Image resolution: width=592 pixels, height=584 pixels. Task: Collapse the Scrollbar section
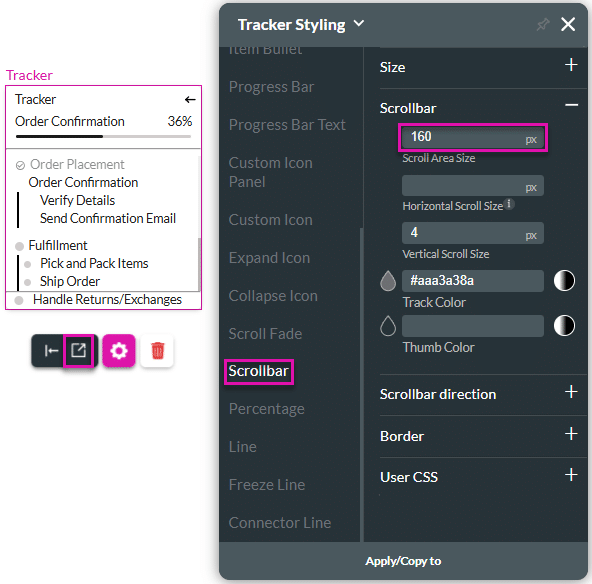click(571, 105)
